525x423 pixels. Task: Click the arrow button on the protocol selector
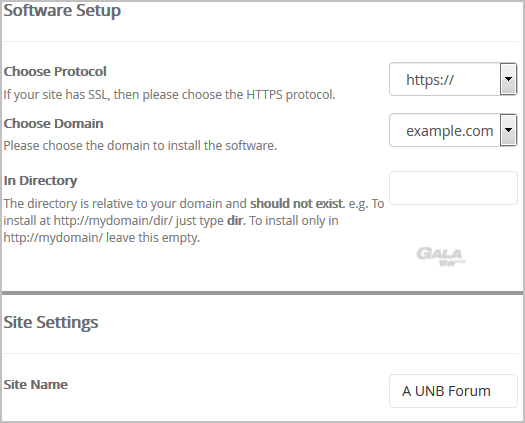(x=508, y=79)
